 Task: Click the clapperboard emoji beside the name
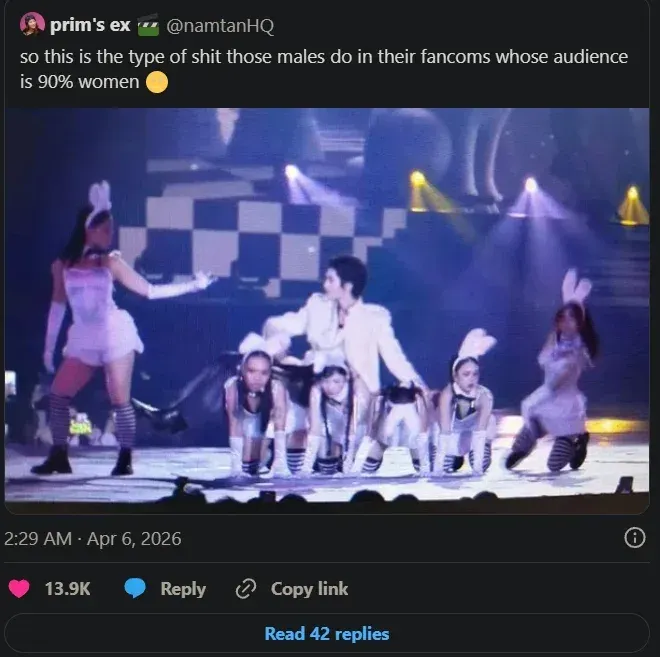point(149,24)
